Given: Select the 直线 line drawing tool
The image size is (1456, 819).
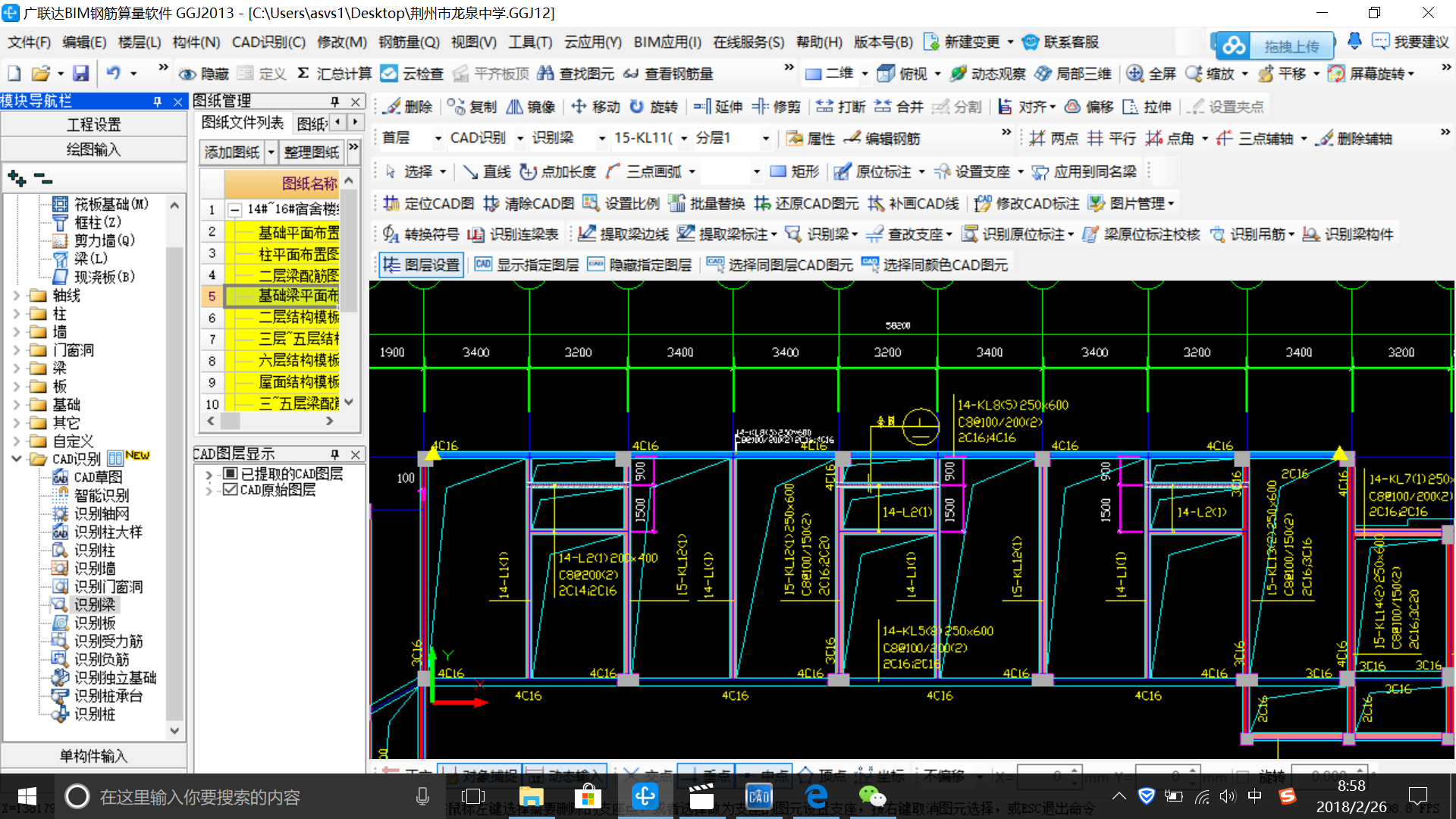Looking at the screenshot, I should pos(486,172).
